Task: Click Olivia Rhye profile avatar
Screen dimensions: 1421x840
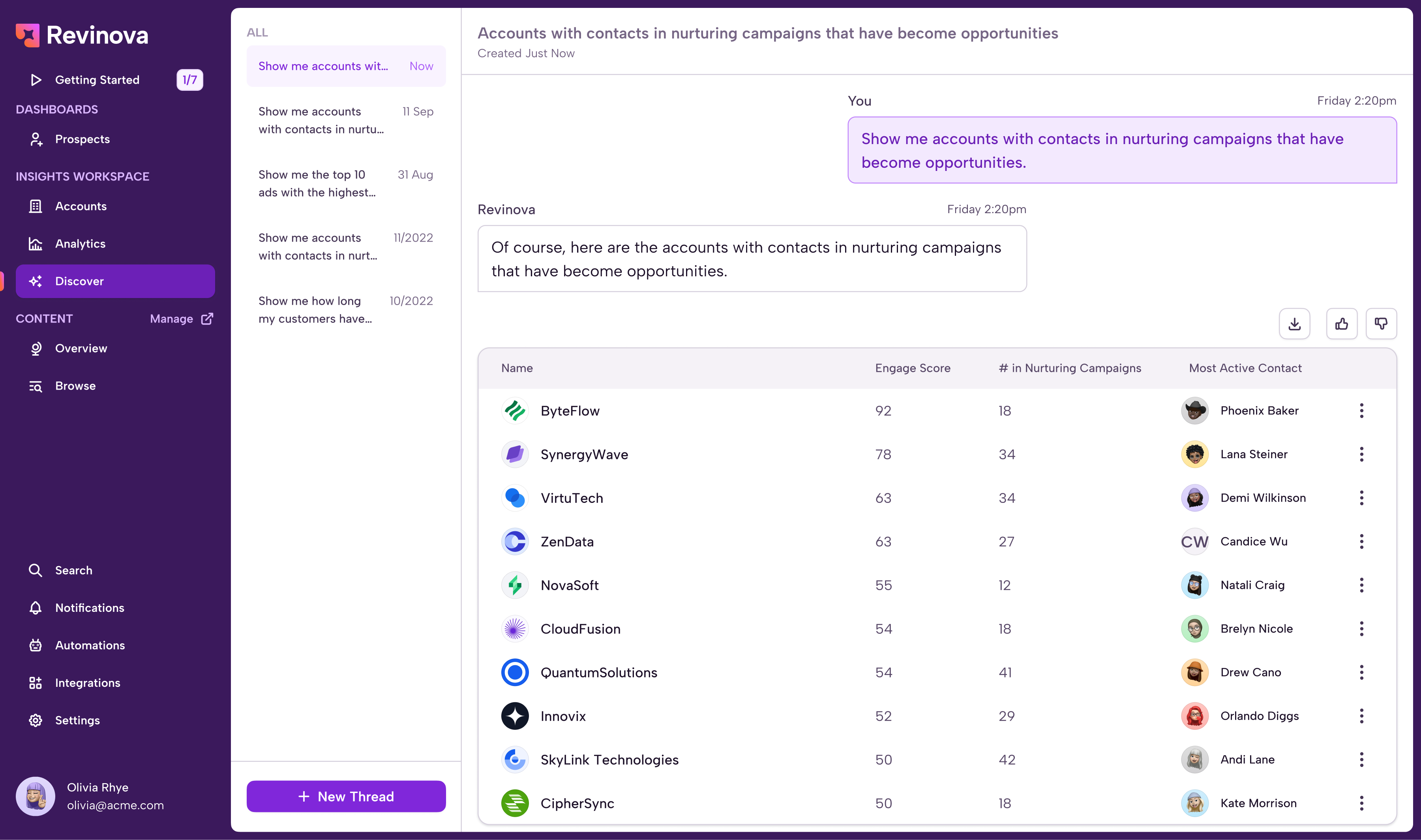Action: 35,796
